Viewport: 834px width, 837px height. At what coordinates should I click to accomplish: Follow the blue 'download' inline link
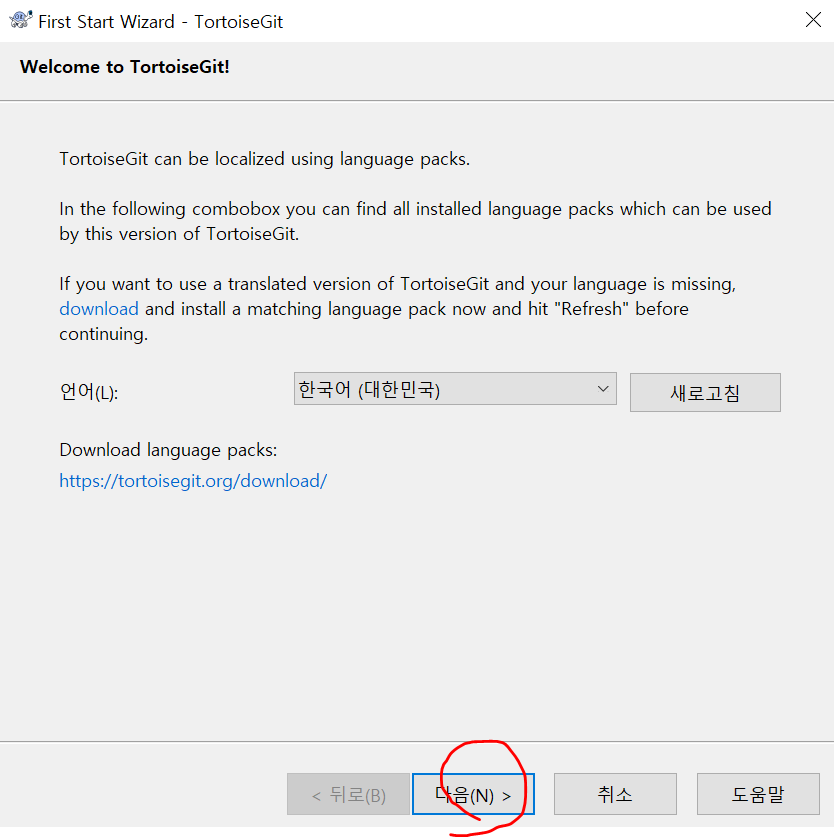coord(99,309)
